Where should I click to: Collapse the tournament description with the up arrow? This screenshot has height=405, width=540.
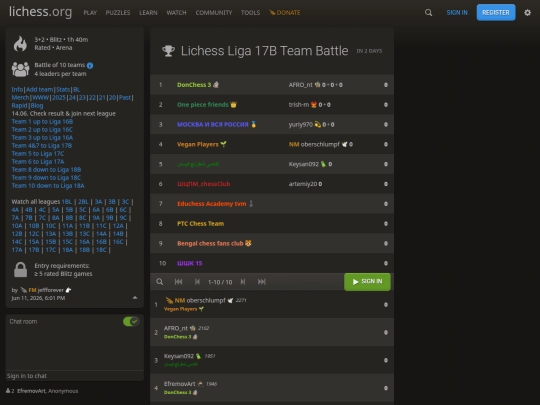(135, 298)
